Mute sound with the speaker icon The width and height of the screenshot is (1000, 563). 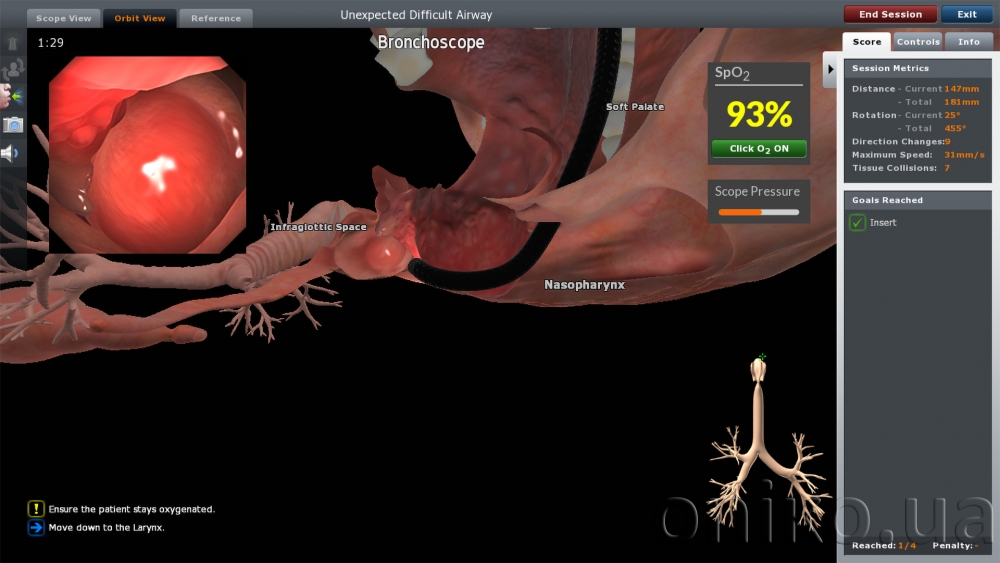[13, 153]
